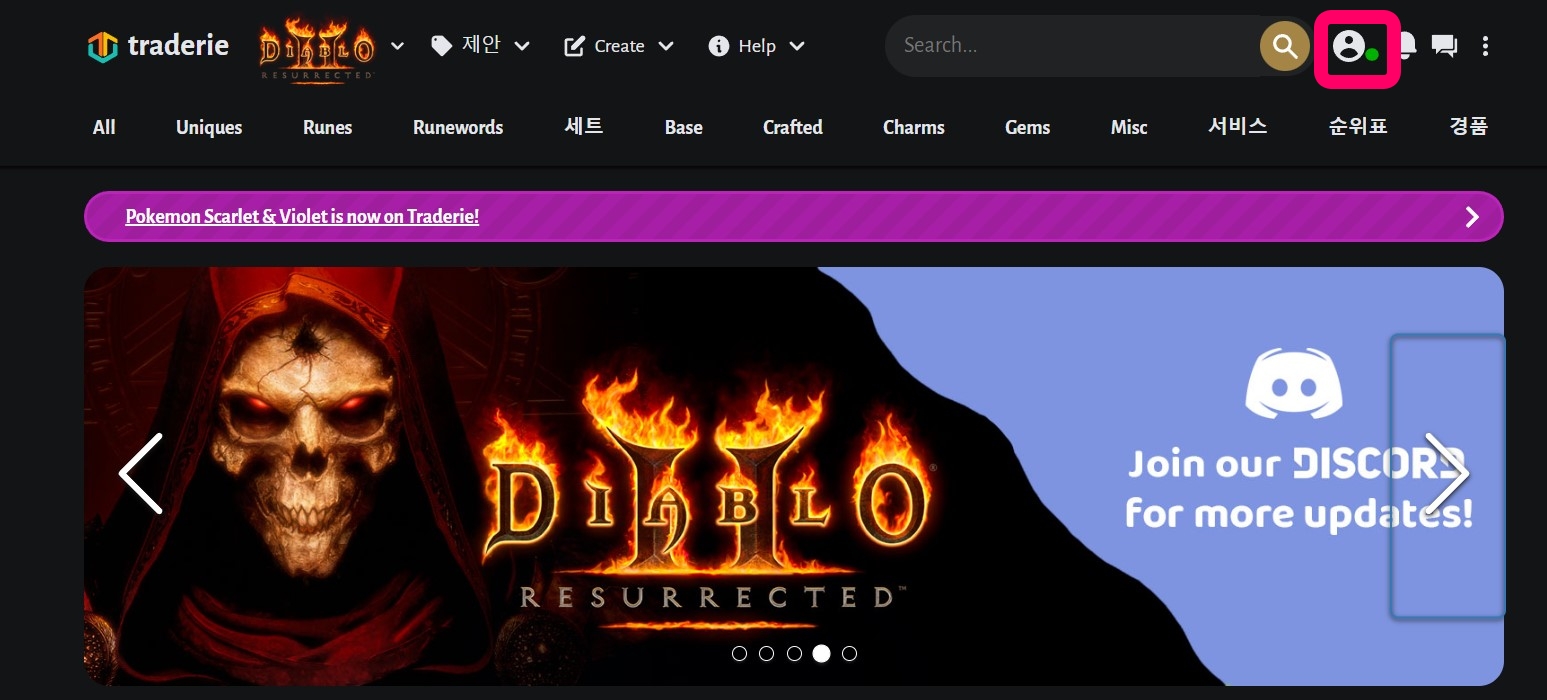Open the Charms category
This screenshot has width=1547, height=700.
914,127
